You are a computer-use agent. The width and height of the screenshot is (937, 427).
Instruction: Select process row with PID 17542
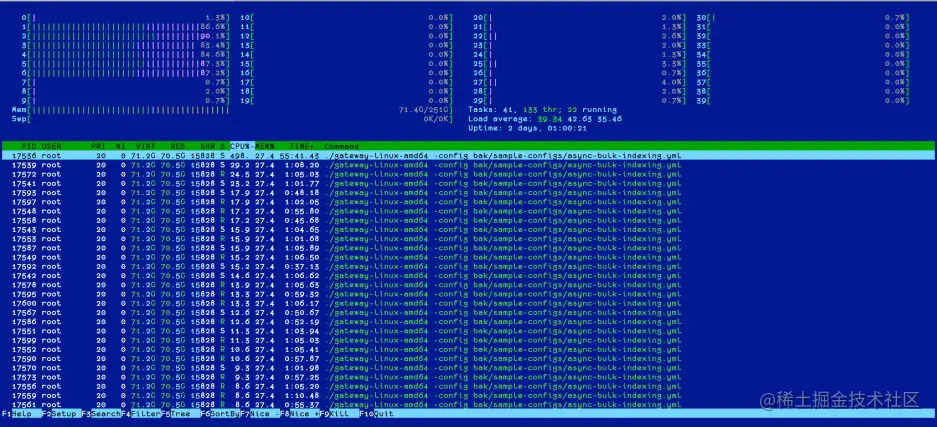tap(468, 276)
